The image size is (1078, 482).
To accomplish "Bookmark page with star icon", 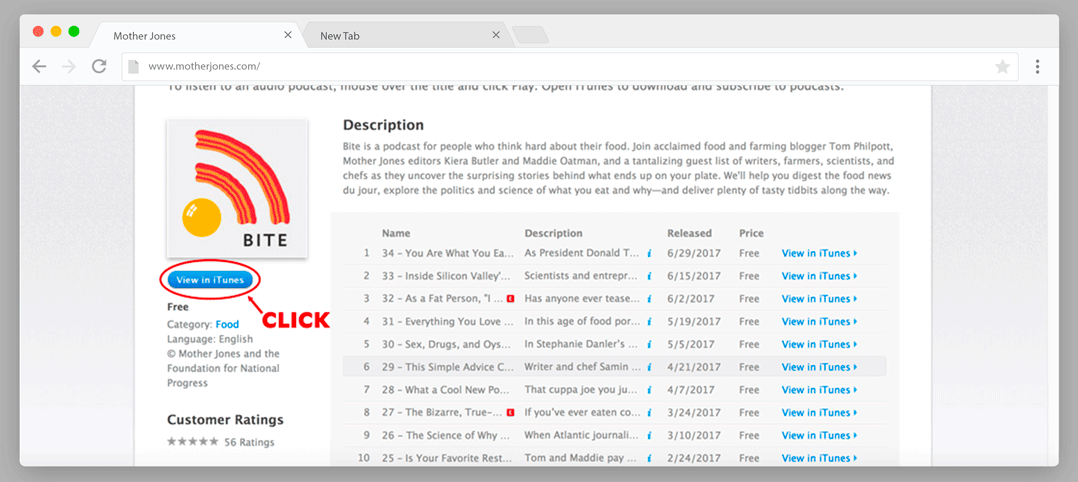I will click(x=1002, y=67).
